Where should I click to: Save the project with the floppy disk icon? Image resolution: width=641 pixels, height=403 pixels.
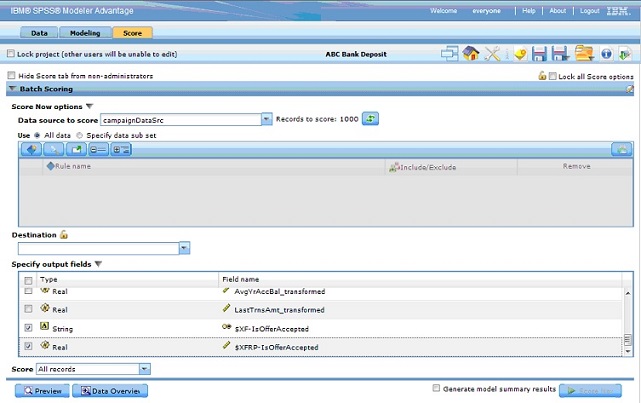[539, 54]
